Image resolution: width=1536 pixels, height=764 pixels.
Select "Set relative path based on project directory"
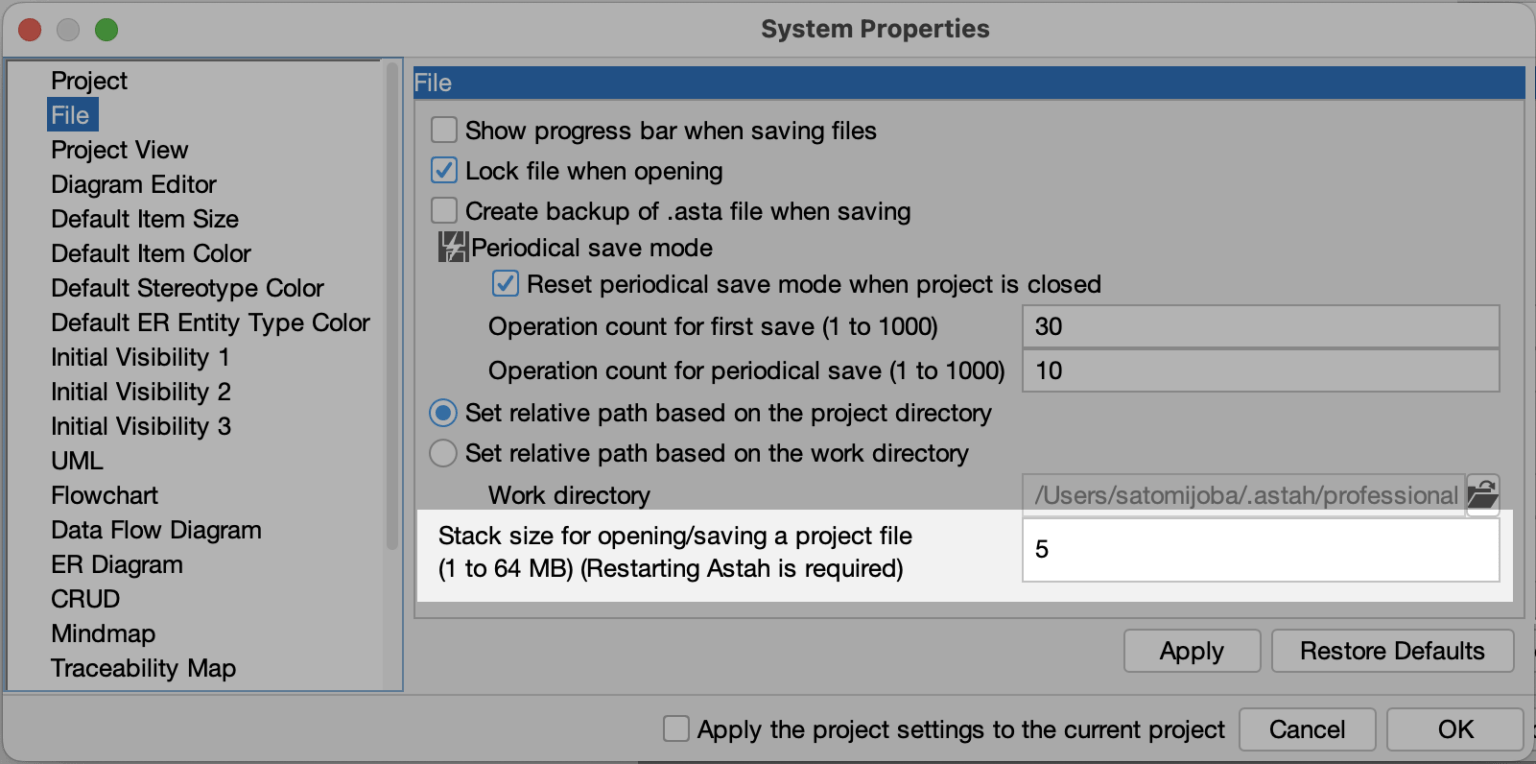443,412
